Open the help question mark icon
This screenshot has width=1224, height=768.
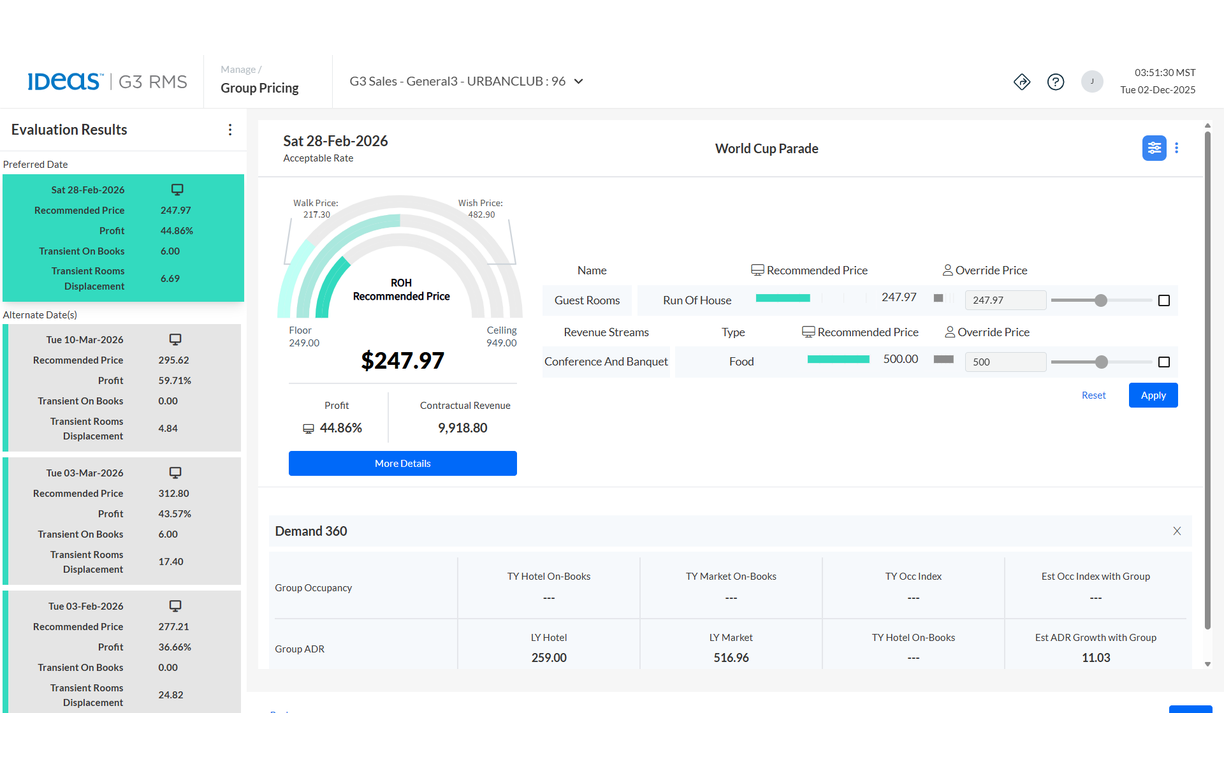[1056, 82]
